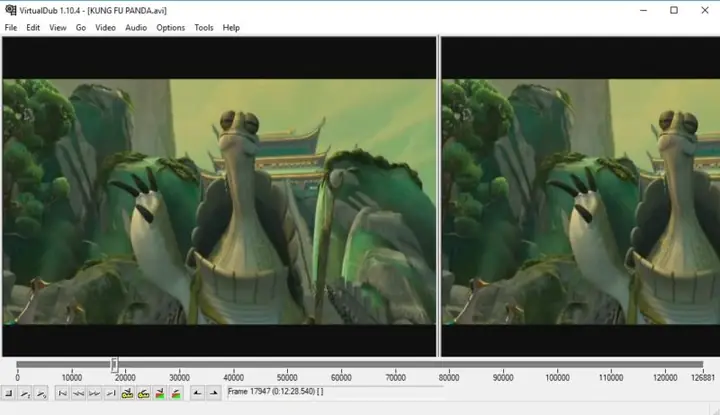Maximize the VirtualDub window
Viewport: 720px width, 415px height.
[674, 10]
